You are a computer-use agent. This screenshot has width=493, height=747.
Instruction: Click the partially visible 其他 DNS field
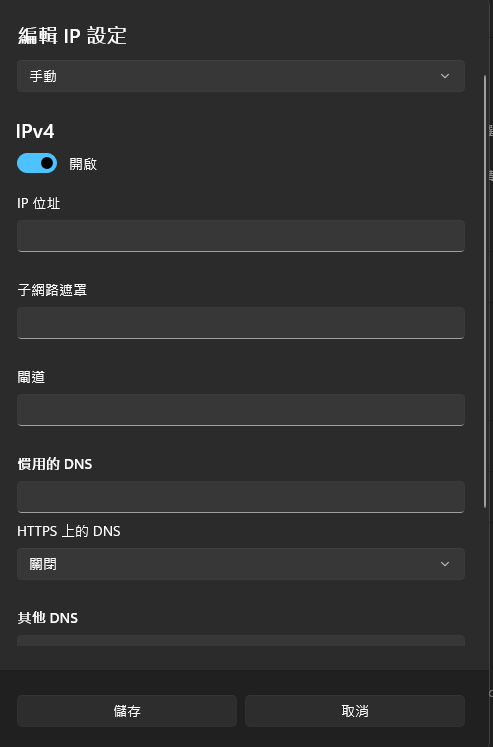coord(241,641)
